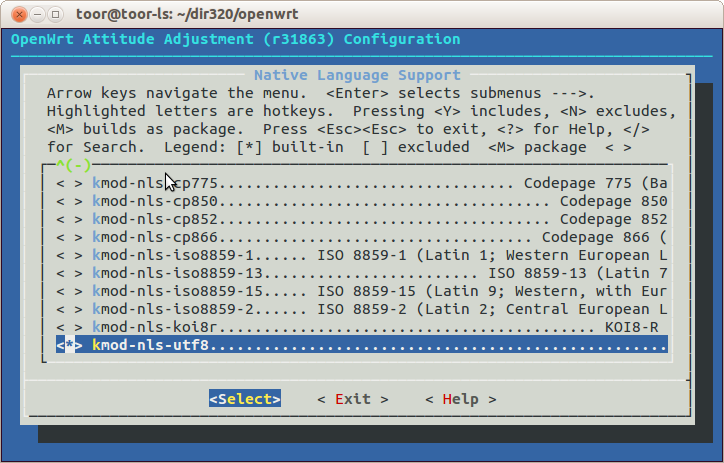Toggle the kmod-nls-cp775 selection brackets
724x463 pixels.
(69, 183)
